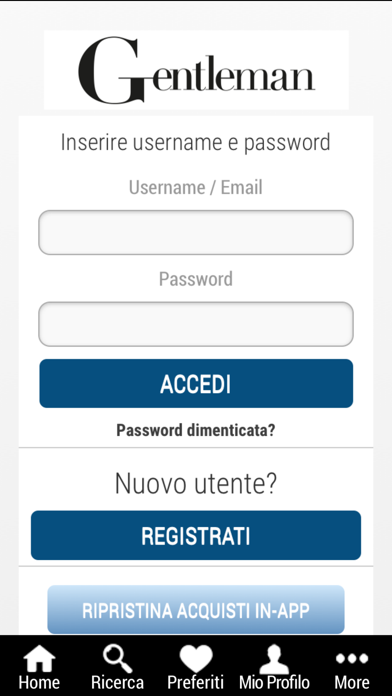This screenshot has height=696, width=392.
Task: Tap RIPRISTINA ACQUISTI IN-APP button
Action: (x=196, y=610)
